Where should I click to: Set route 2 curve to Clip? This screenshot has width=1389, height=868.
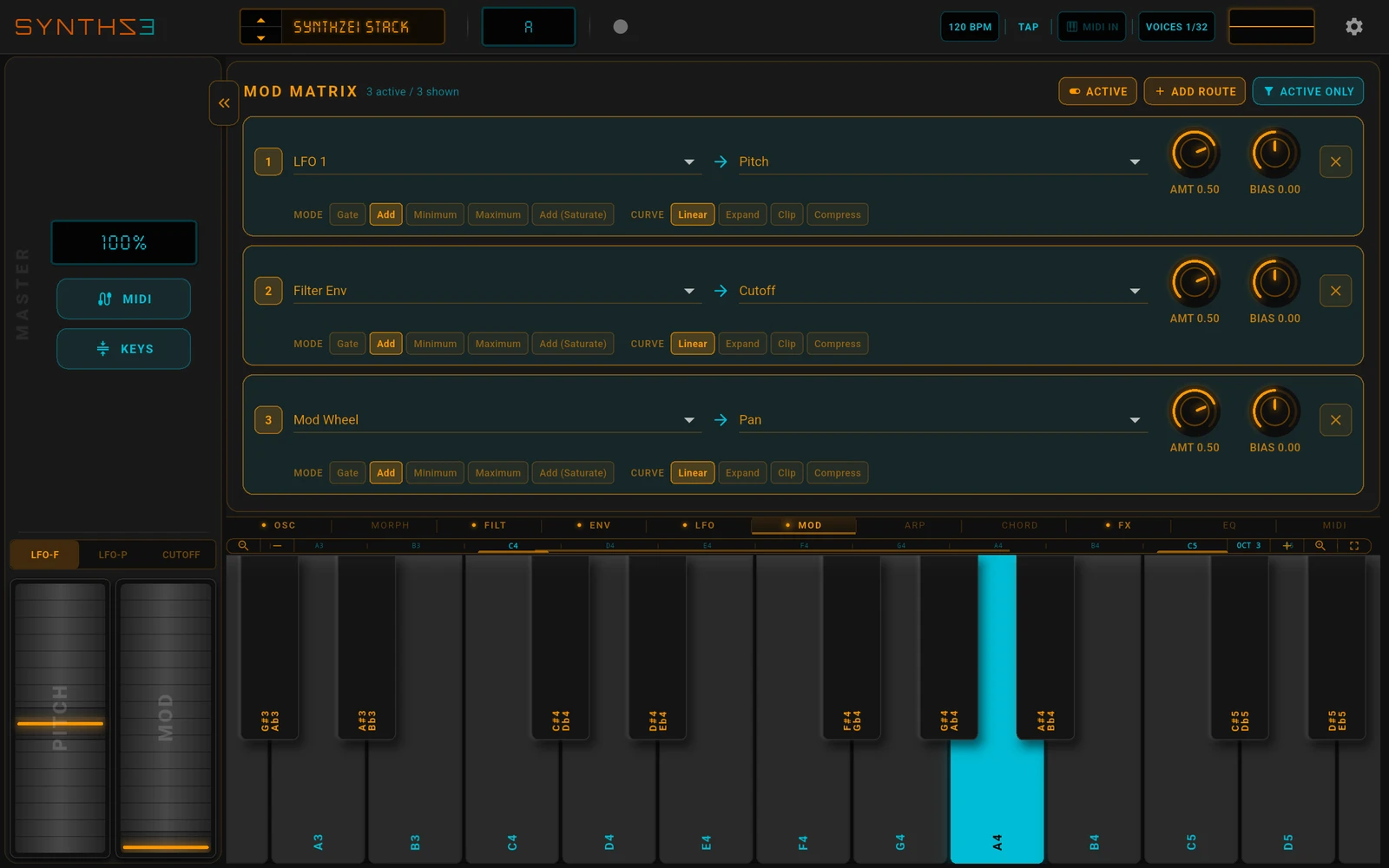coord(787,344)
